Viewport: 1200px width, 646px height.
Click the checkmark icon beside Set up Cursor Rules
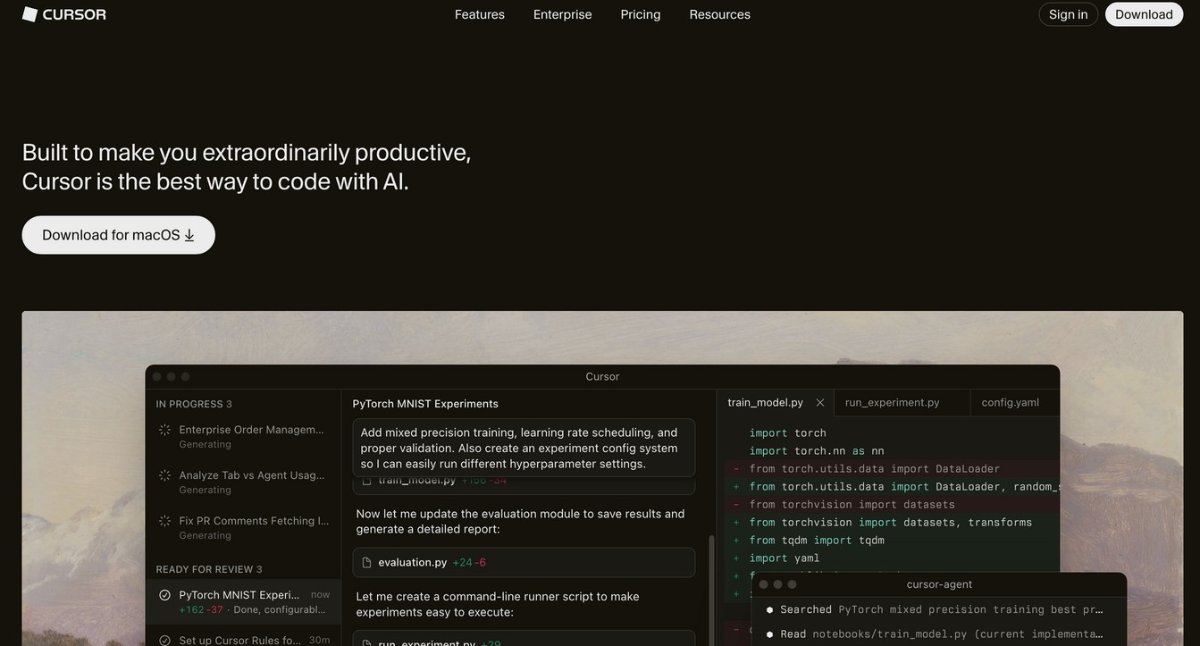(x=165, y=640)
